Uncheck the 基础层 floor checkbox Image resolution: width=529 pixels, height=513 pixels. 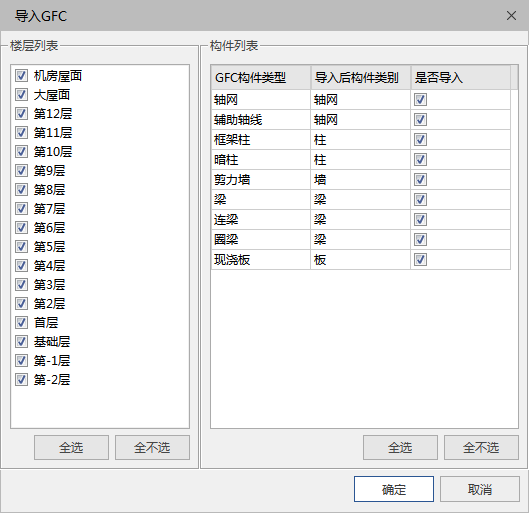(x=21, y=342)
